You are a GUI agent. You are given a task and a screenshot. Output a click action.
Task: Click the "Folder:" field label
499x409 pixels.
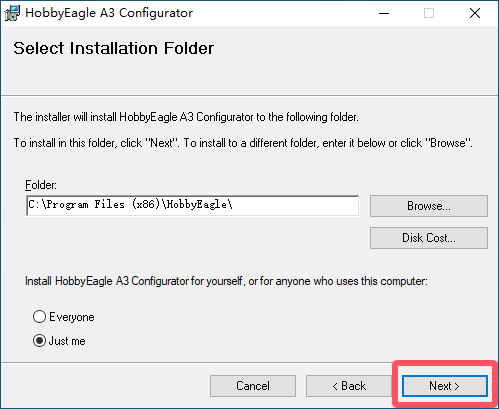[41, 185]
